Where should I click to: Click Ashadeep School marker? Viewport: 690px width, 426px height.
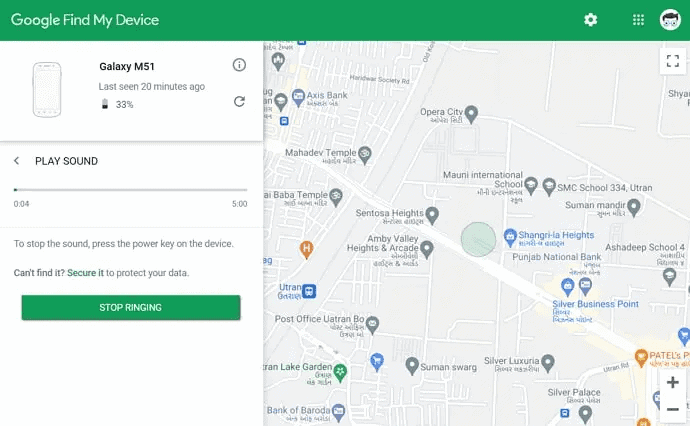(x=669, y=277)
